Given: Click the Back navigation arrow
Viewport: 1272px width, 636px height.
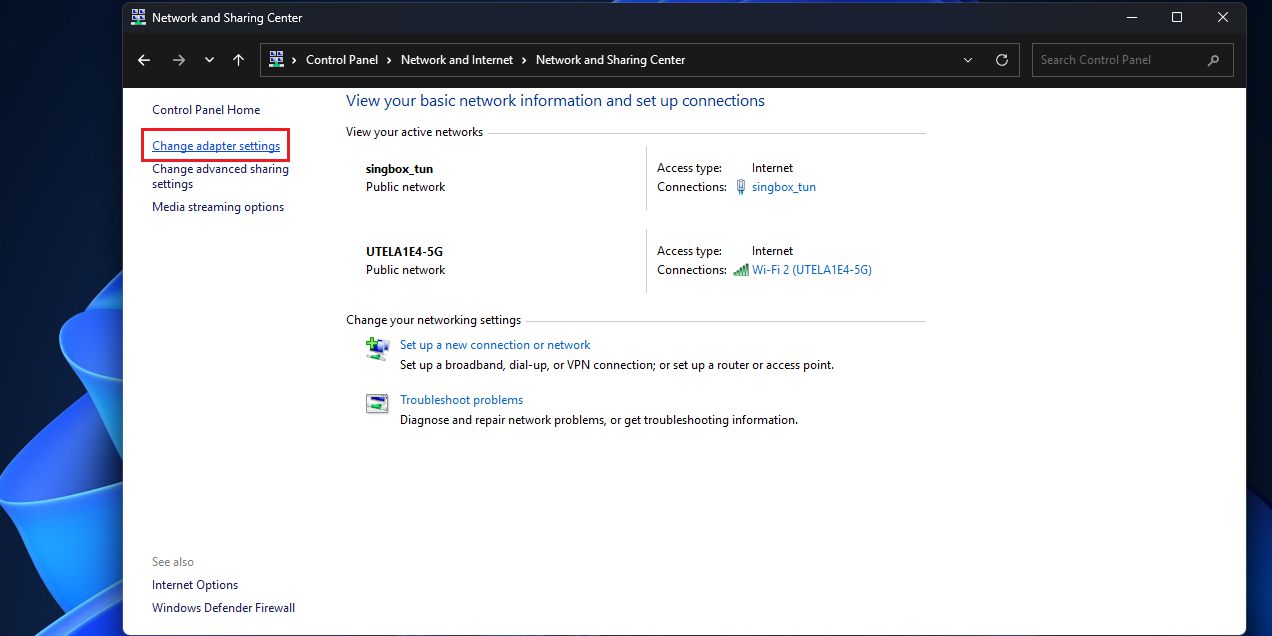Looking at the screenshot, I should [143, 60].
